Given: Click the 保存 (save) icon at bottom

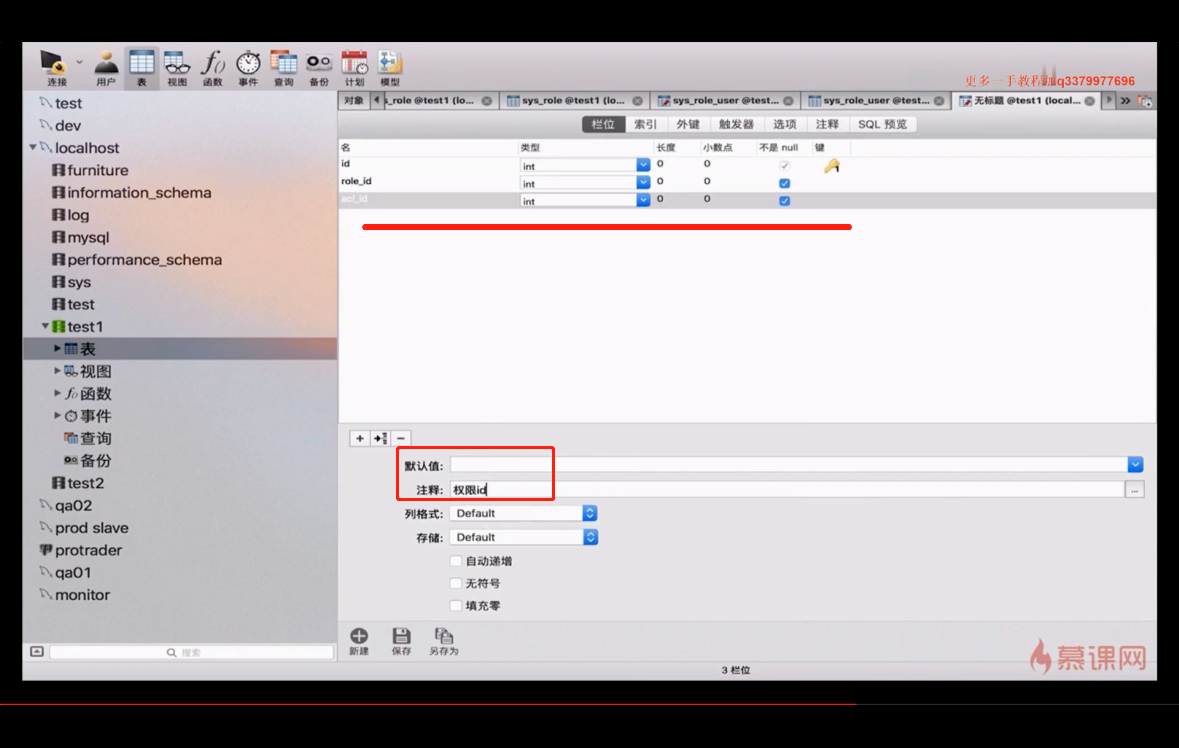Looking at the screenshot, I should tap(402, 641).
